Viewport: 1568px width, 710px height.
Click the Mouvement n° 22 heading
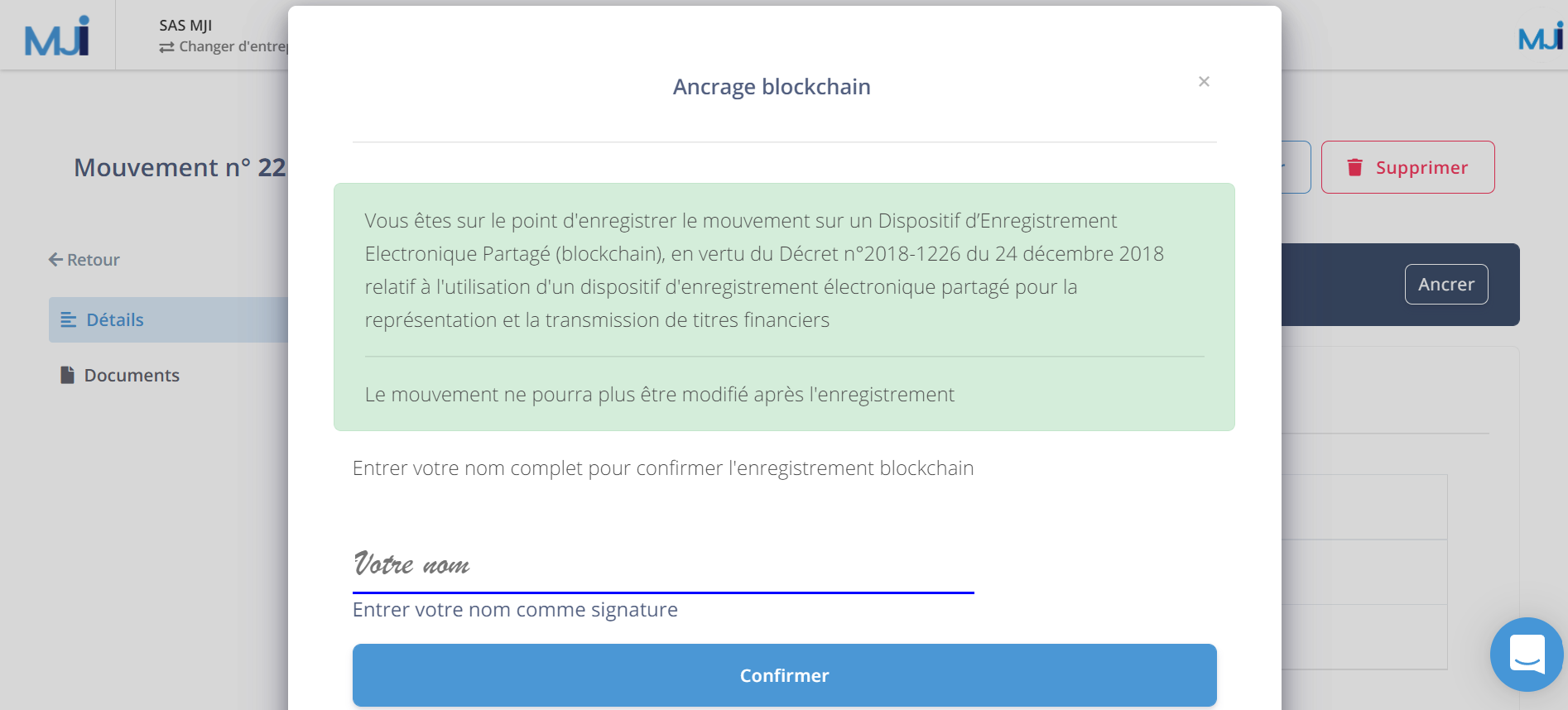(x=176, y=167)
